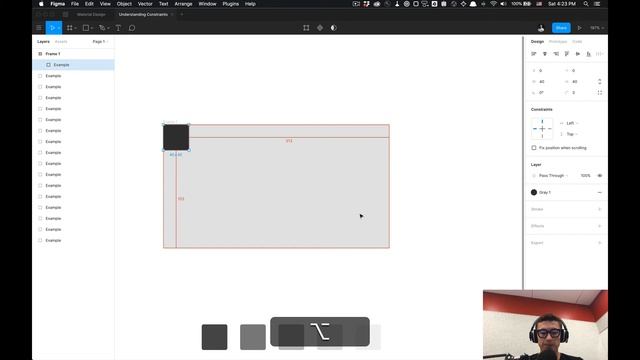Click the medium gray square below the frame

point(253,337)
